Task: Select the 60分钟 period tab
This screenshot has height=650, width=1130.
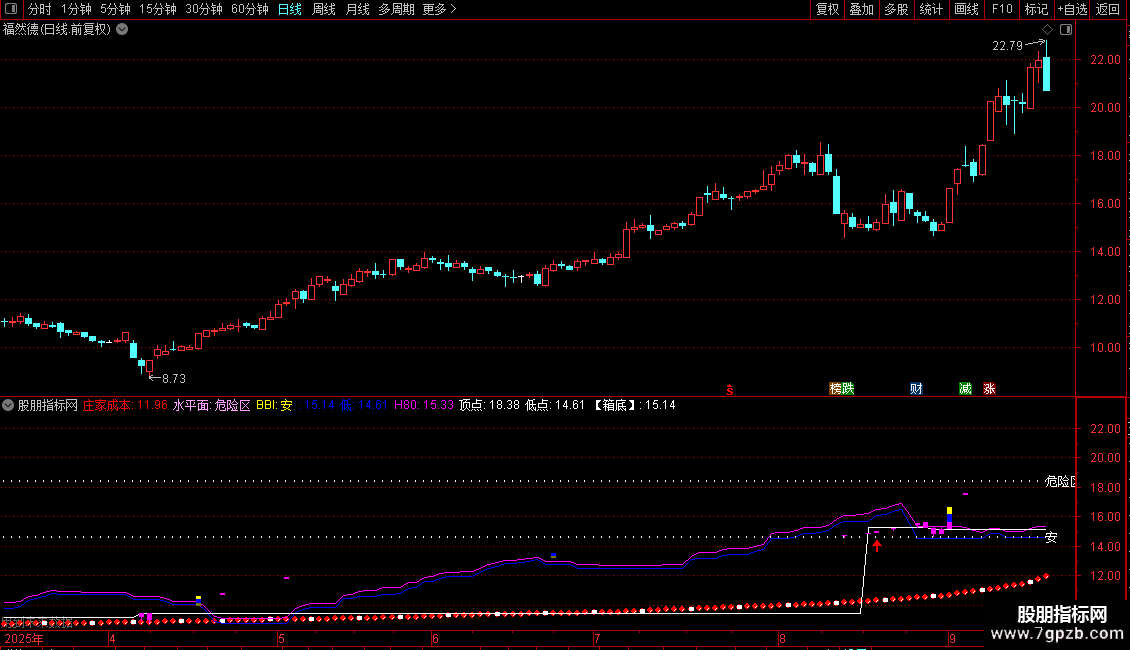Action: pos(249,9)
